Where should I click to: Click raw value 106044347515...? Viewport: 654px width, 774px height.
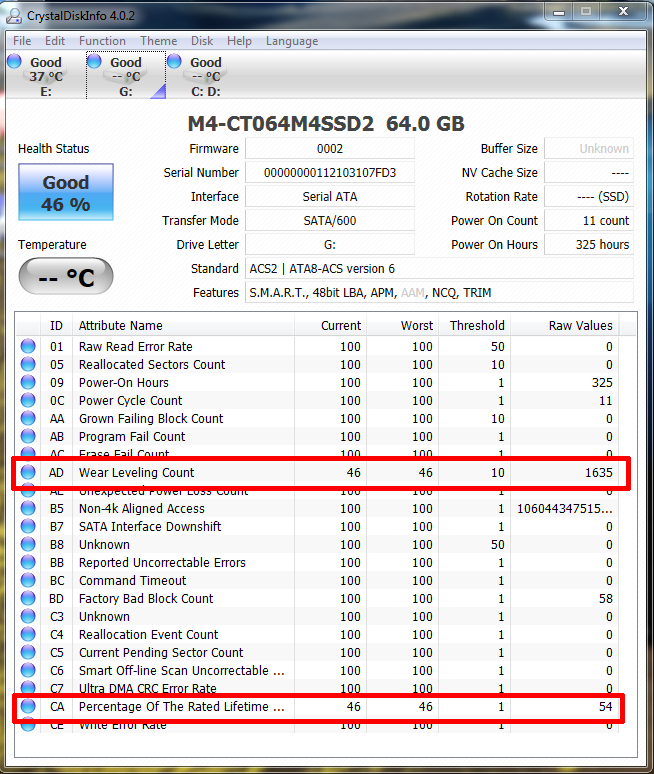(565, 508)
